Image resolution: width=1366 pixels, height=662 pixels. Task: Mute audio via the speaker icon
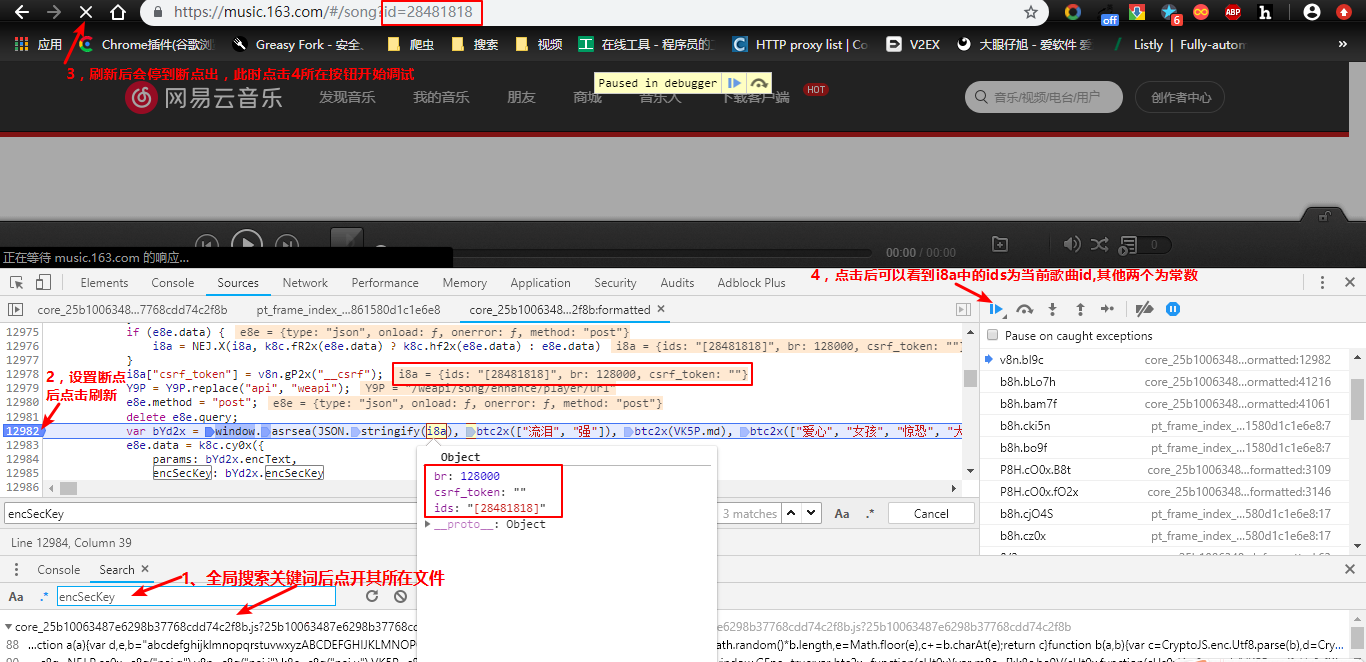(1071, 244)
